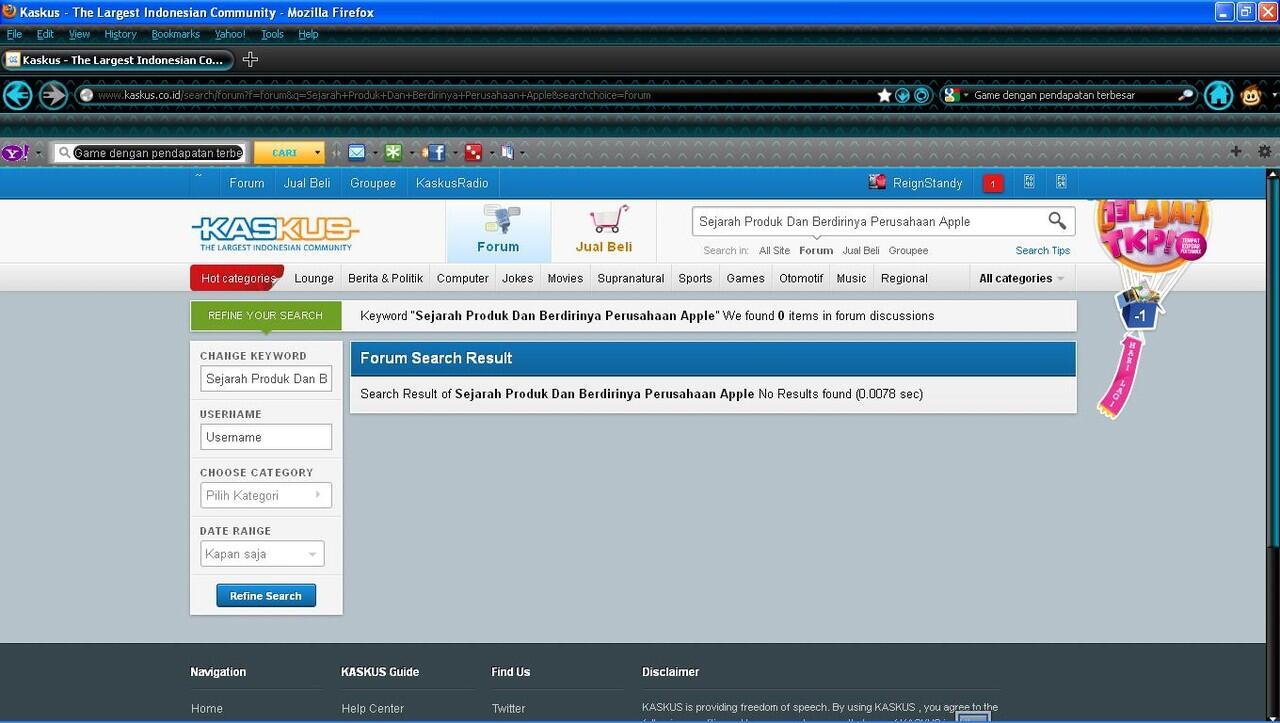Open the dropdown arrow beside the dice icon
Screen dimensions: 1280x723
pyautogui.click(x=492, y=153)
